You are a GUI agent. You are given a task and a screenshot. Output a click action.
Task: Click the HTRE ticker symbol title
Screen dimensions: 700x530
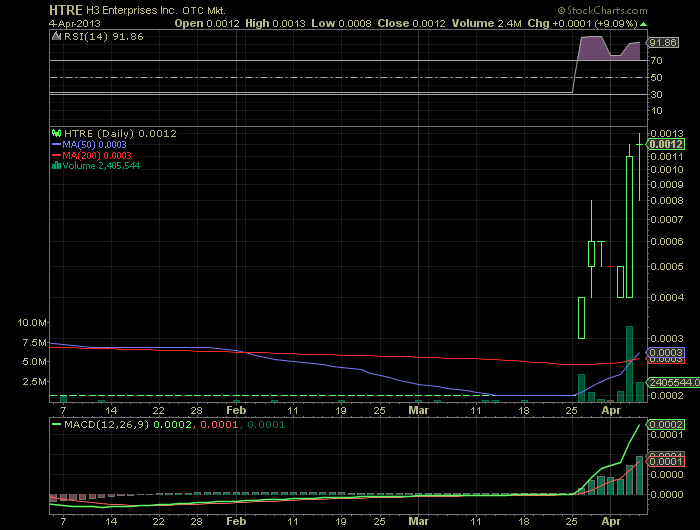pos(66,10)
